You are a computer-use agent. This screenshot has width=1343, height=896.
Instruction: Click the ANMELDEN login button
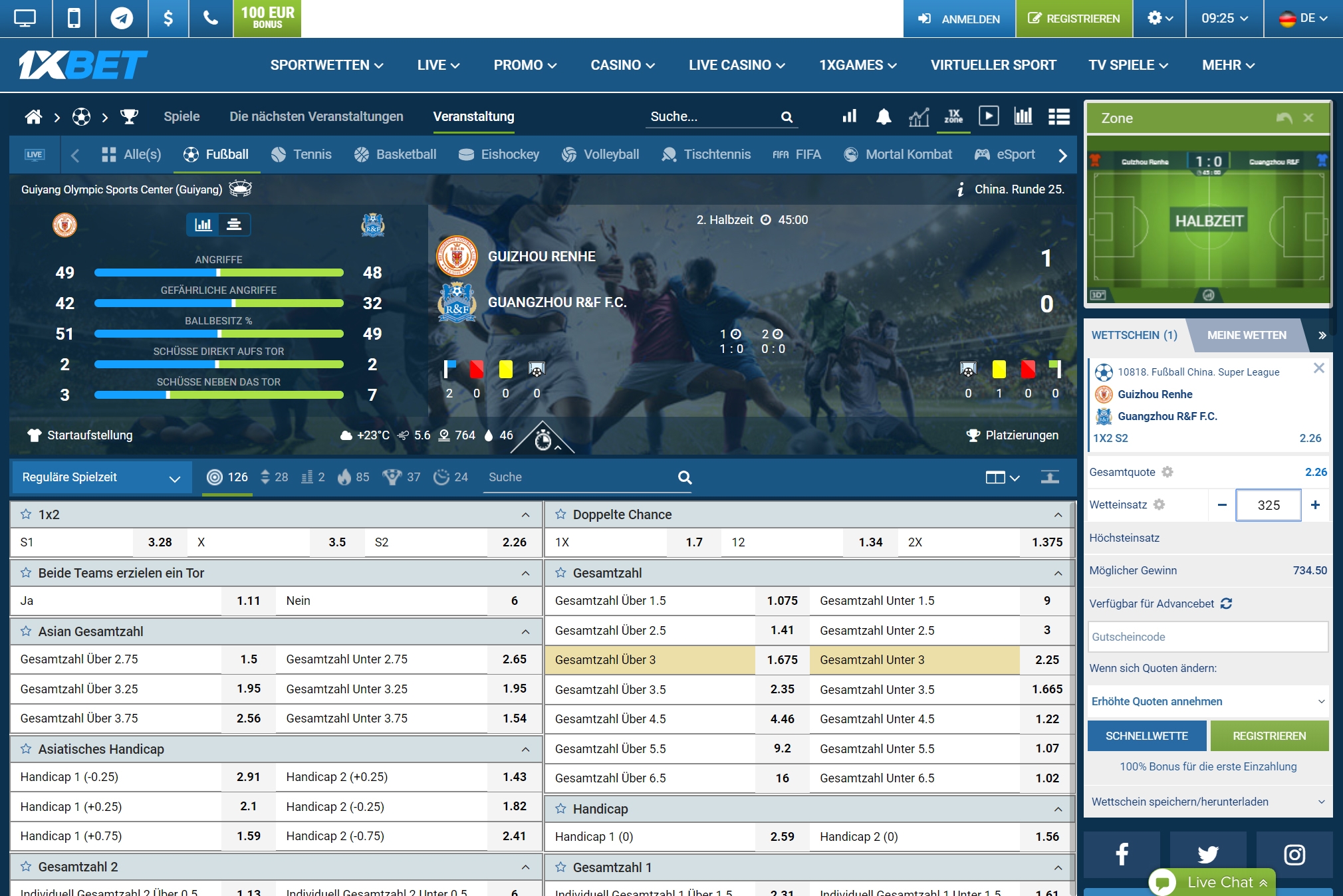pos(959,19)
